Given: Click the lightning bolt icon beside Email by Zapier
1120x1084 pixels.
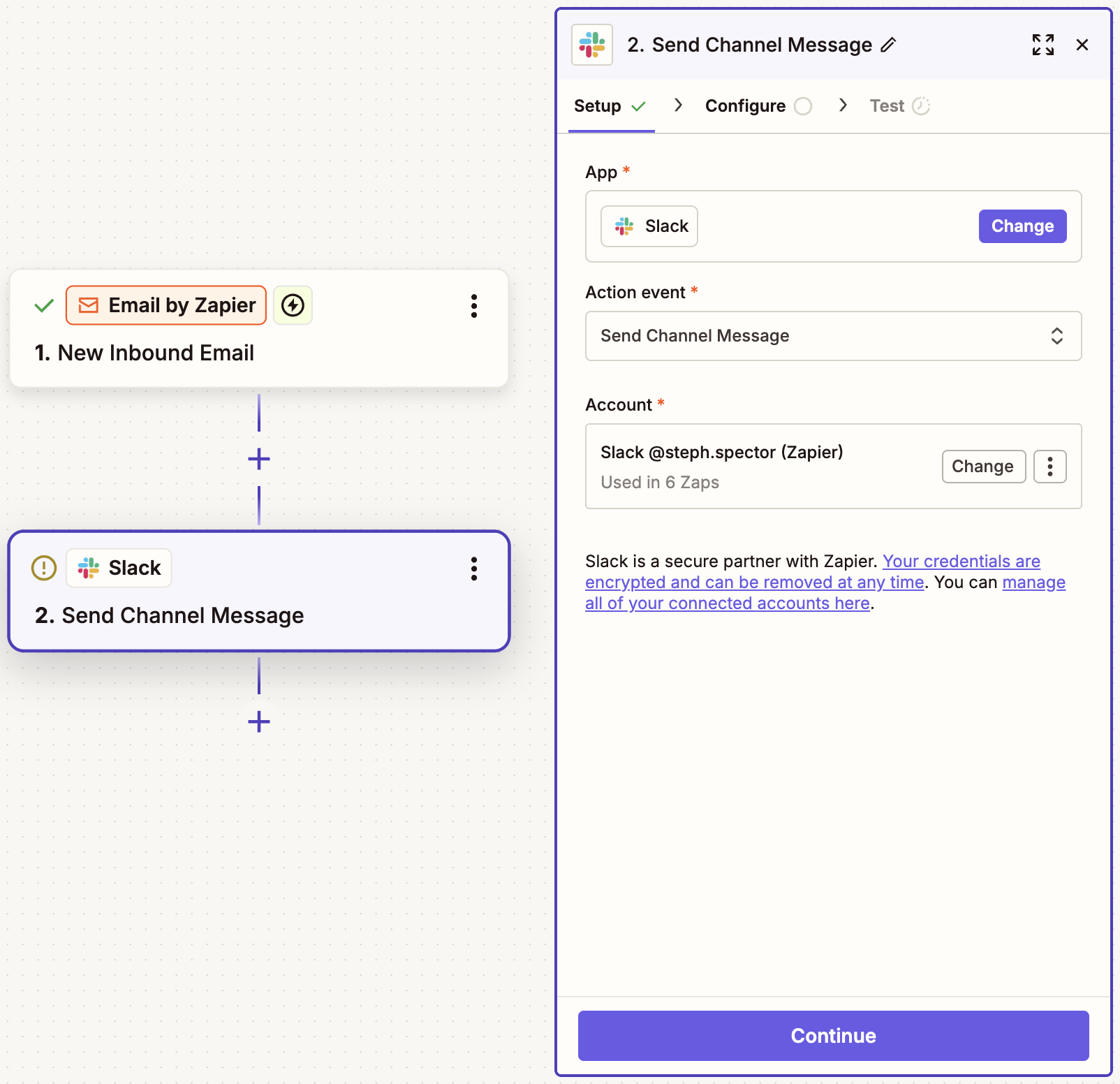Looking at the screenshot, I should coord(293,305).
